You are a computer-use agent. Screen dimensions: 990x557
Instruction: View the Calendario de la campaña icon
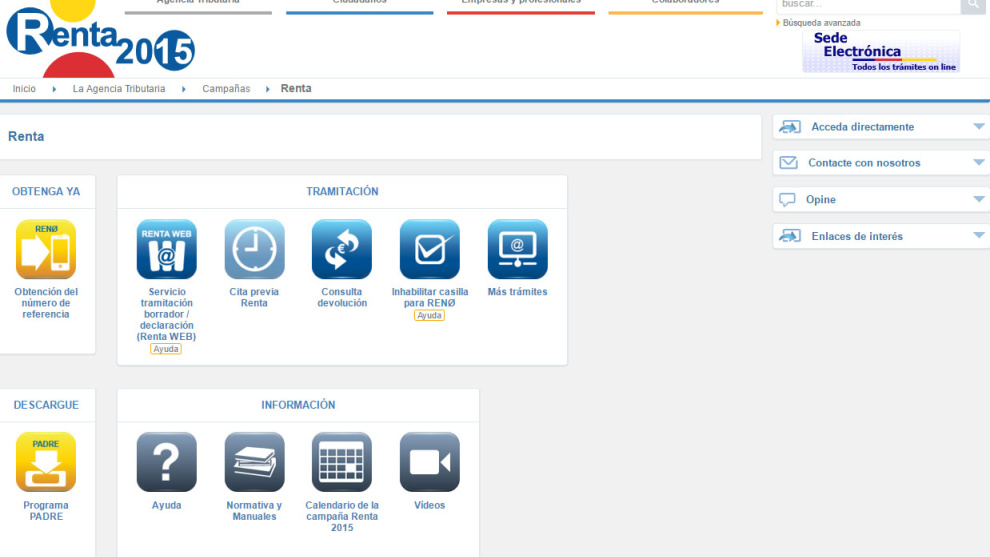(x=342, y=462)
